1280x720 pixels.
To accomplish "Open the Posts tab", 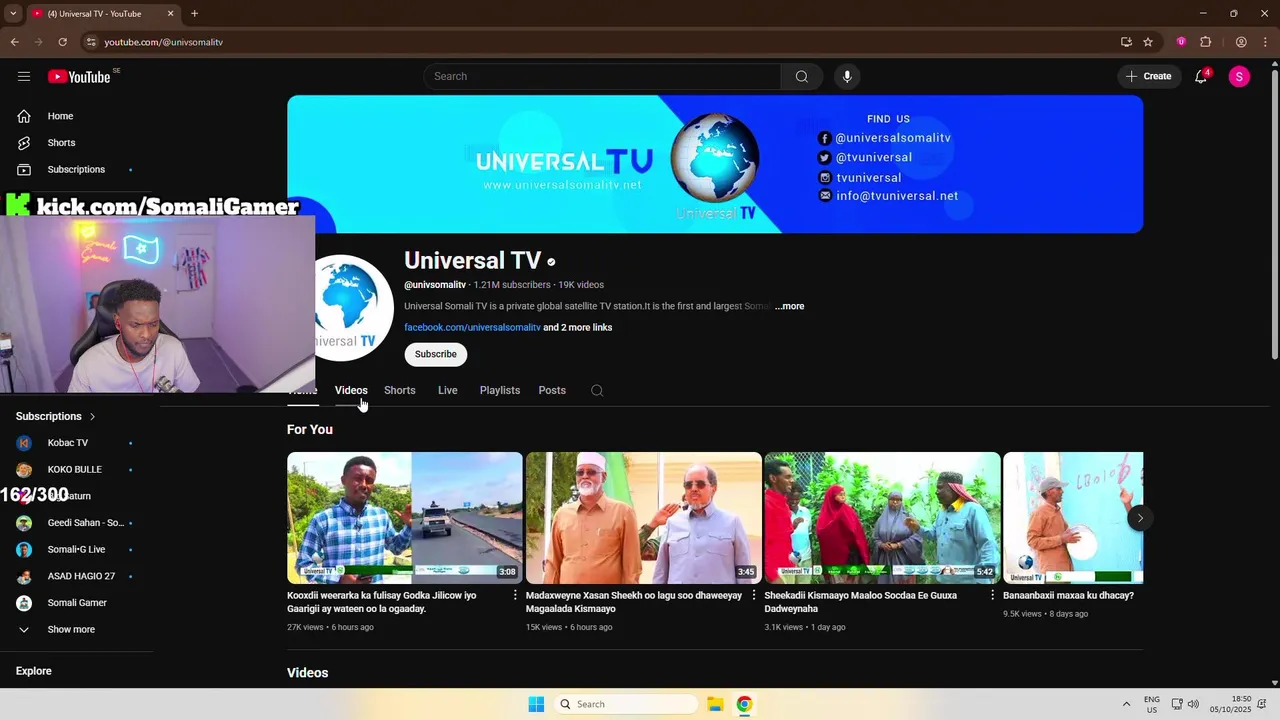I will click(x=552, y=390).
